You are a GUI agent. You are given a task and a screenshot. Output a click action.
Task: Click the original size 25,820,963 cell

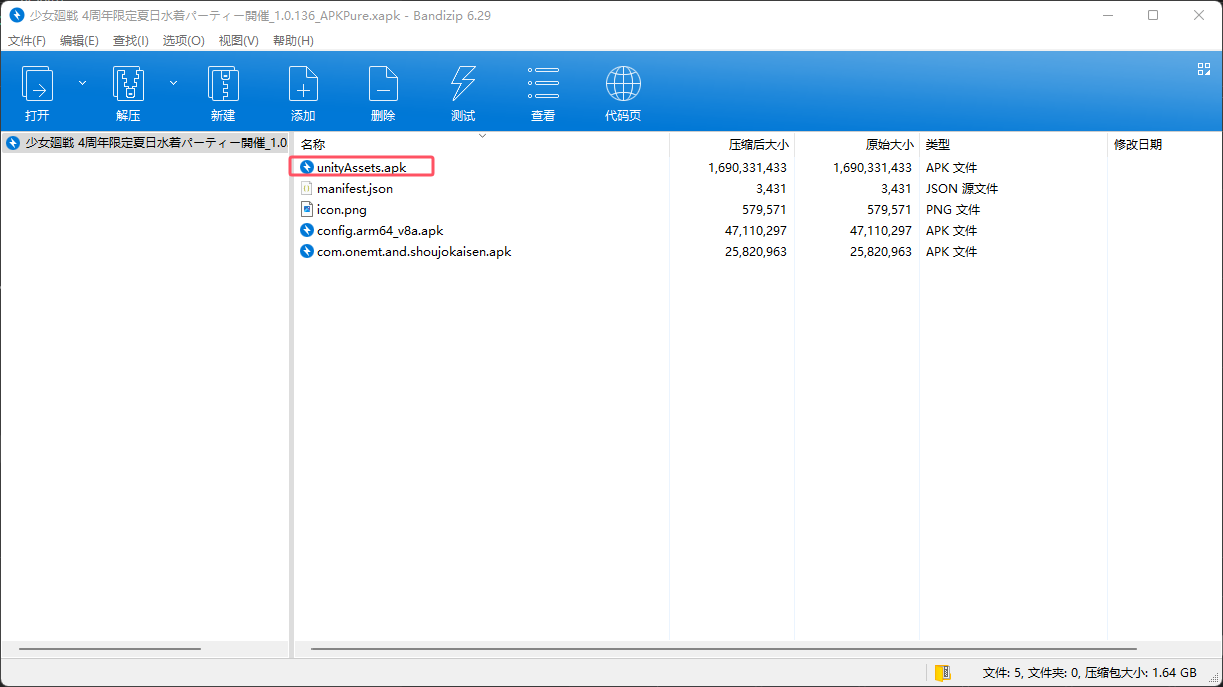[x=881, y=251]
